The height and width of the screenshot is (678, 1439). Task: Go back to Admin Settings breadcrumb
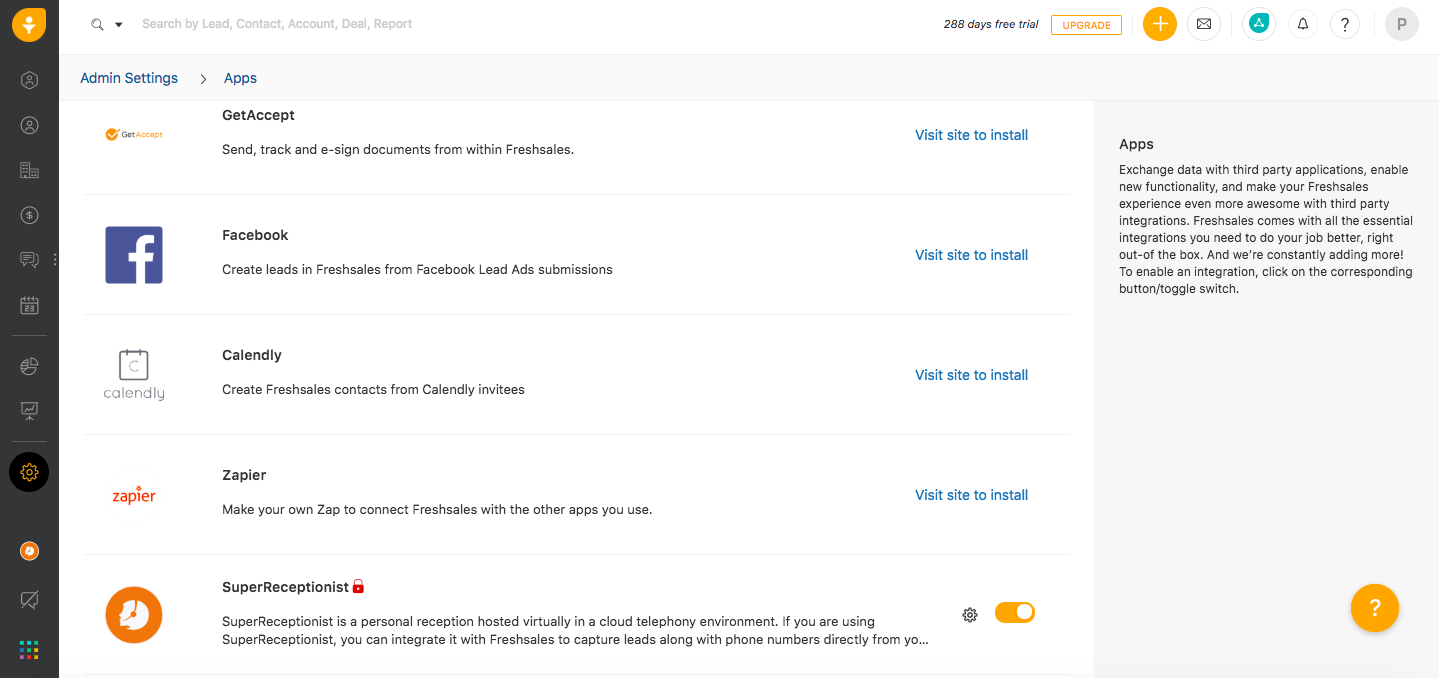(129, 78)
